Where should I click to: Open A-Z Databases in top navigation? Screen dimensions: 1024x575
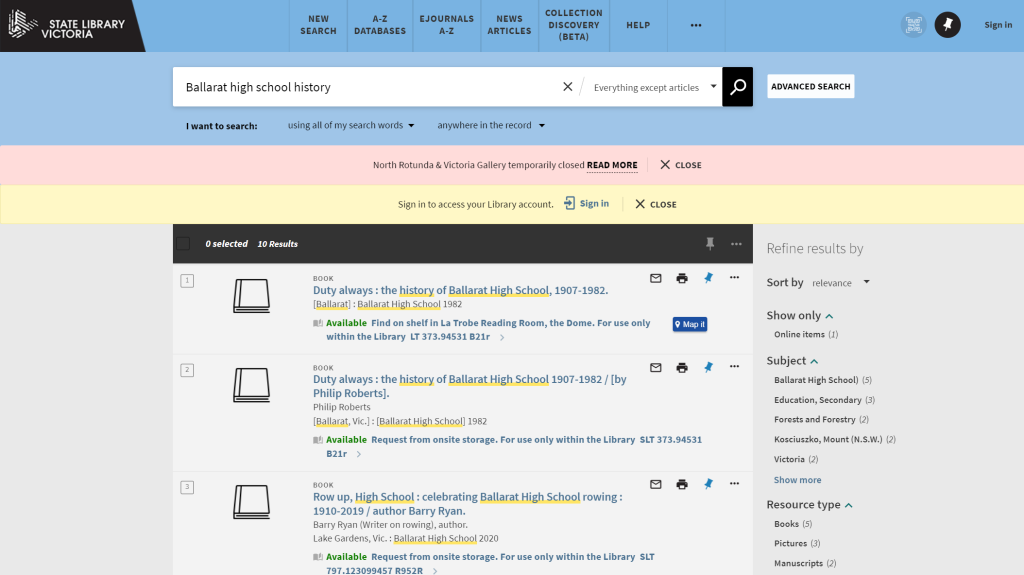[x=380, y=25]
